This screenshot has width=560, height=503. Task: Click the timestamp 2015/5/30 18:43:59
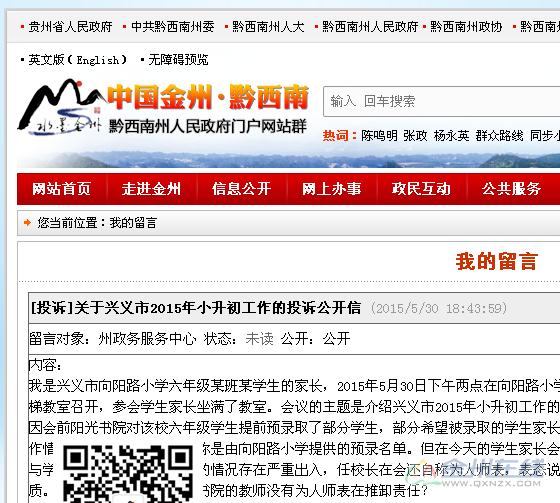tap(439, 308)
